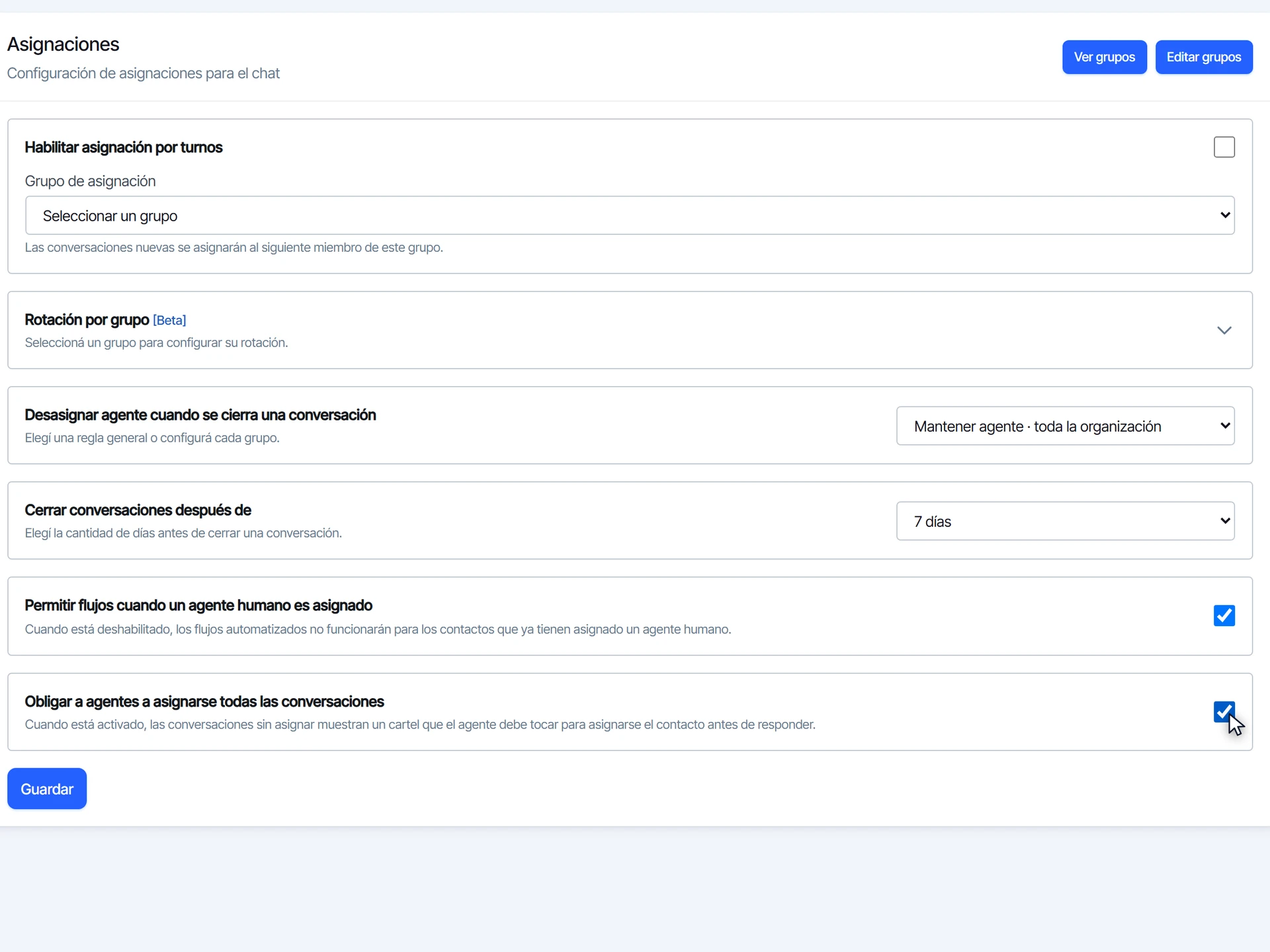
Task: Click the Permitir flujos heading text
Action: click(x=198, y=606)
